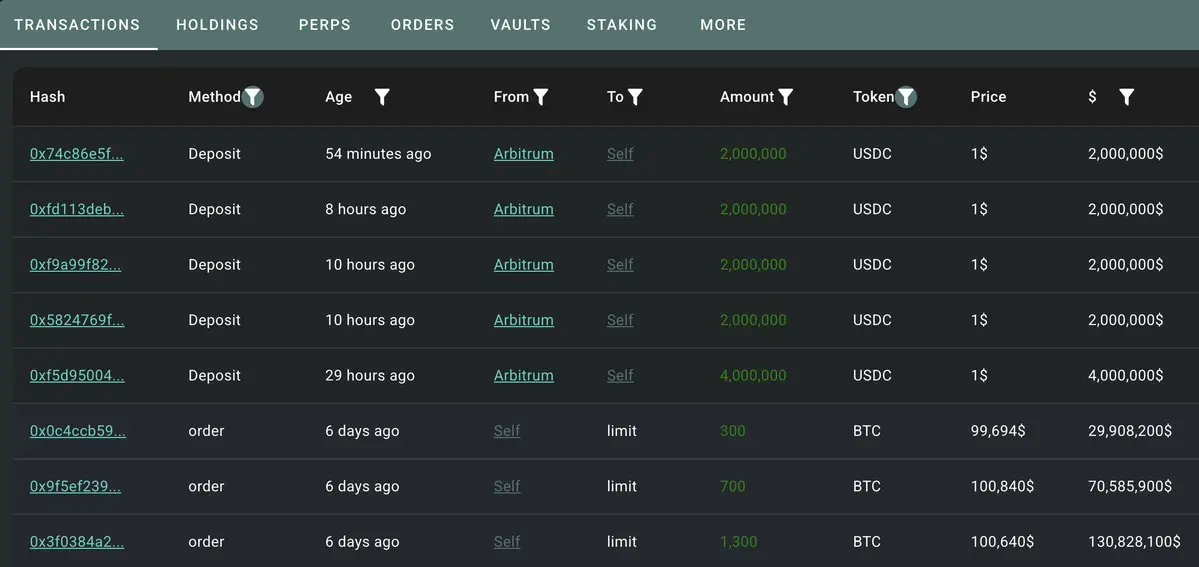Click the Self link in the 700 BTC order
The image size is (1199, 567).
pyautogui.click(x=507, y=486)
